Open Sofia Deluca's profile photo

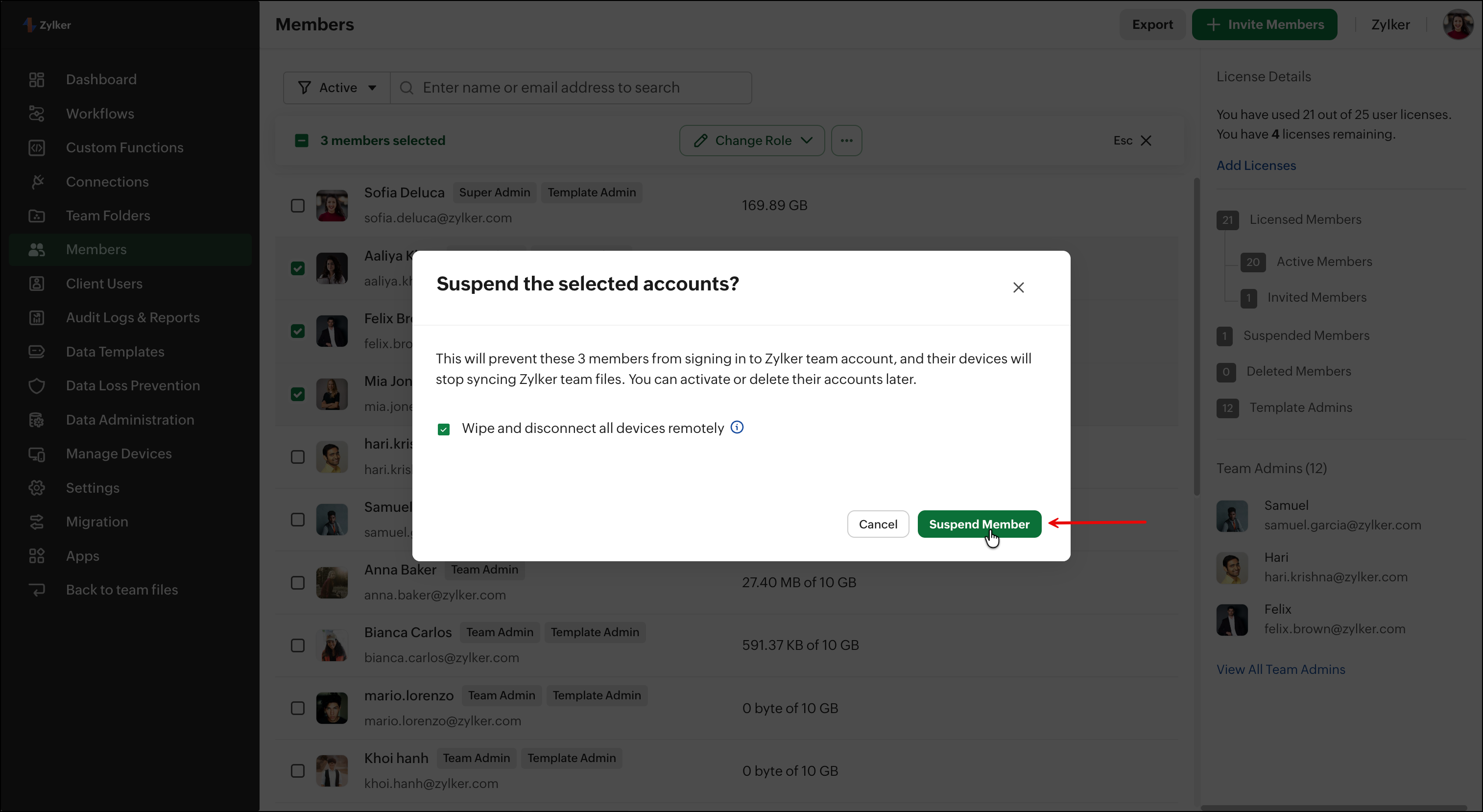click(x=332, y=205)
